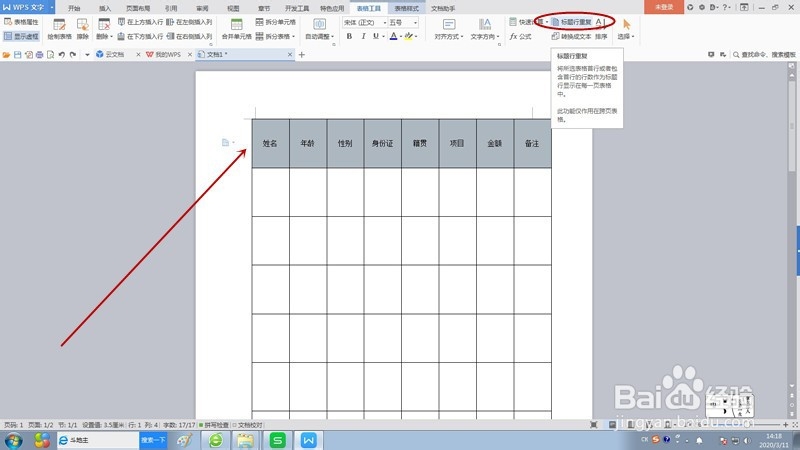Open 文字方向 text direction dropdown
Viewport: 800px width, 450px height.
485,29
